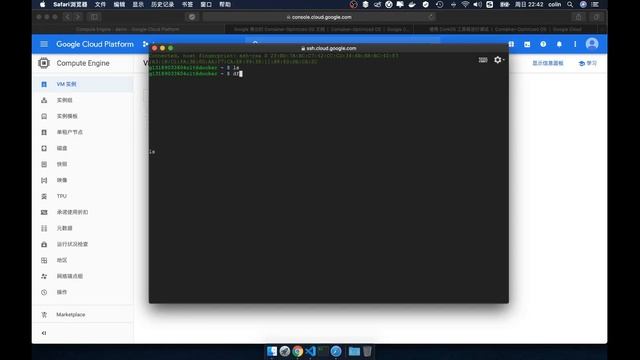
Task: Open the TPU sidebar entry
Action: pos(83,196)
